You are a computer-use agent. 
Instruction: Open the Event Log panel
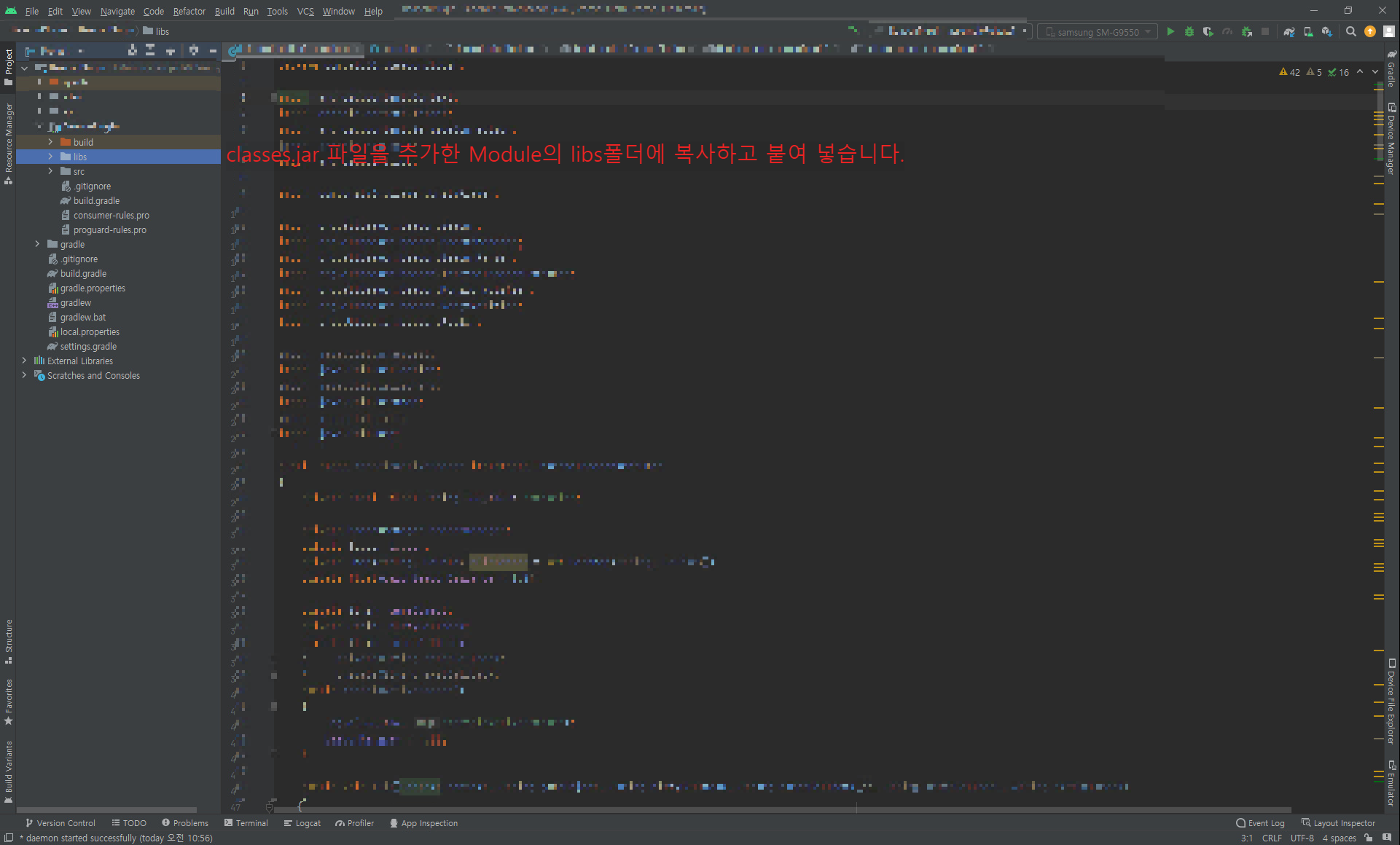tap(1260, 823)
